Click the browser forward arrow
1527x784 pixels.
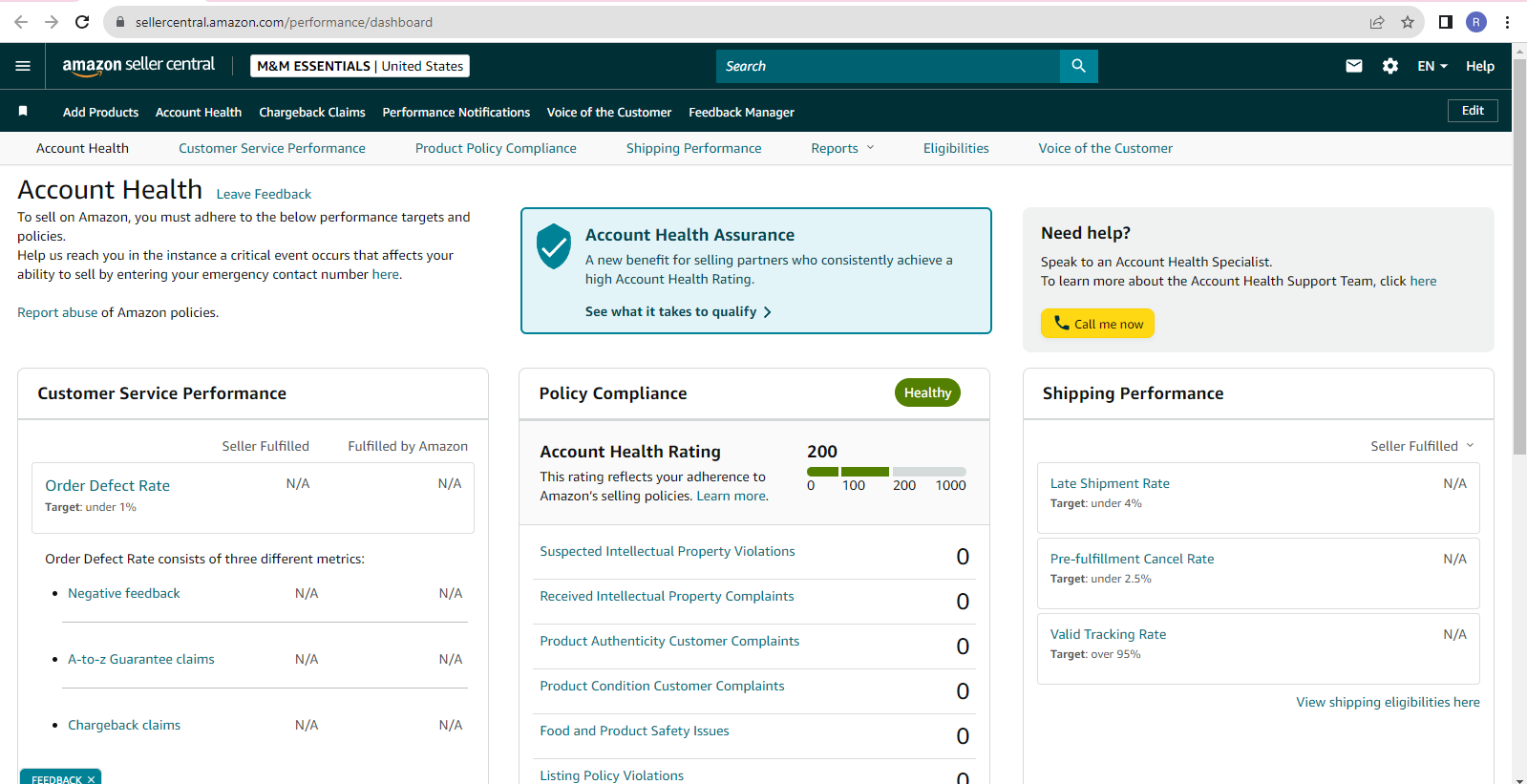coord(52,22)
